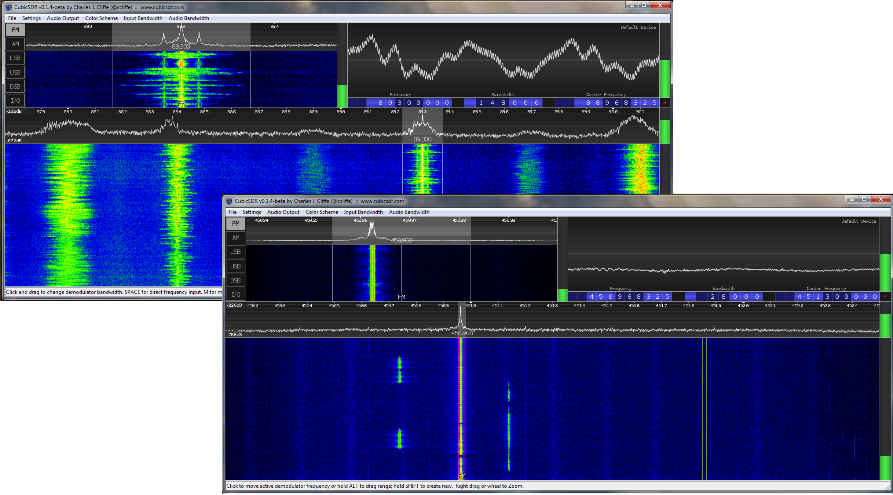The height and width of the screenshot is (495, 893).
Task: Open Audio Bandwidth menu in the back window
Action: pos(189,18)
